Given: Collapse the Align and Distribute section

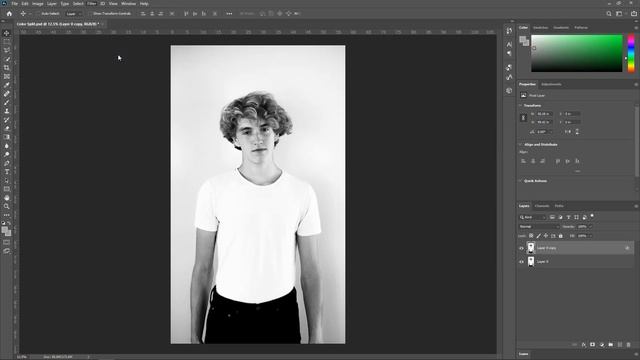Looking at the screenshot, I should (520, 144).
